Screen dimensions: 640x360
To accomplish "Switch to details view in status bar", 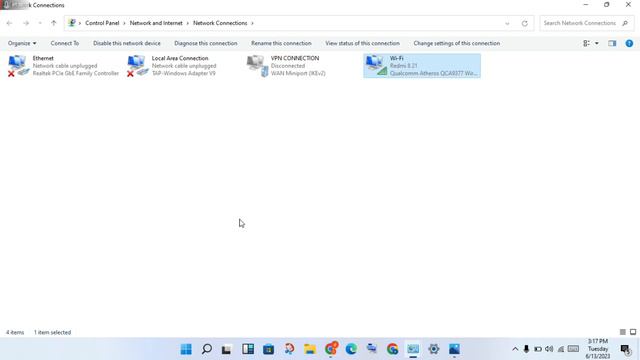I will point(622,332).
